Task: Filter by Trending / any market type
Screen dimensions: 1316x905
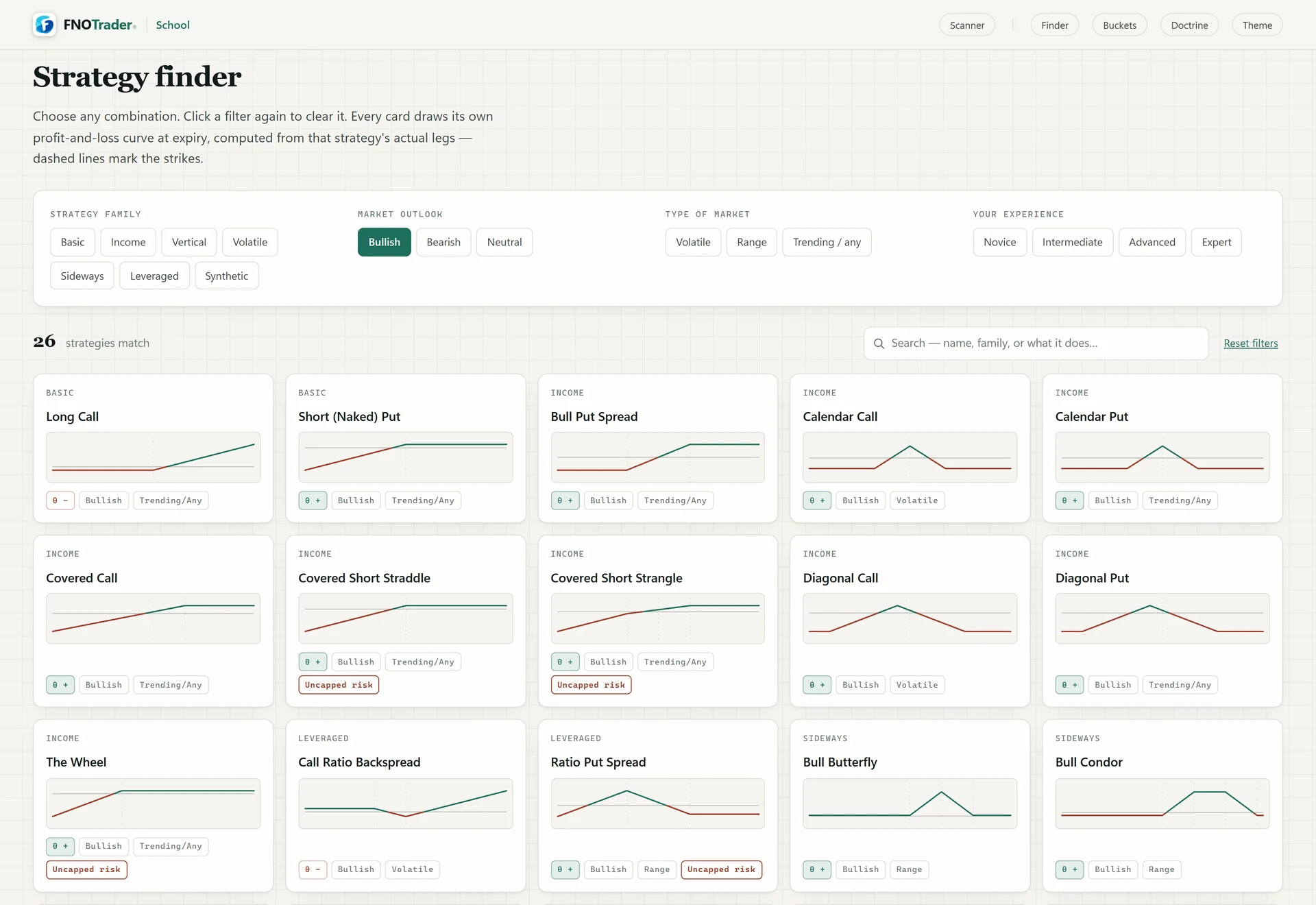Action: (x=827, y=242)
